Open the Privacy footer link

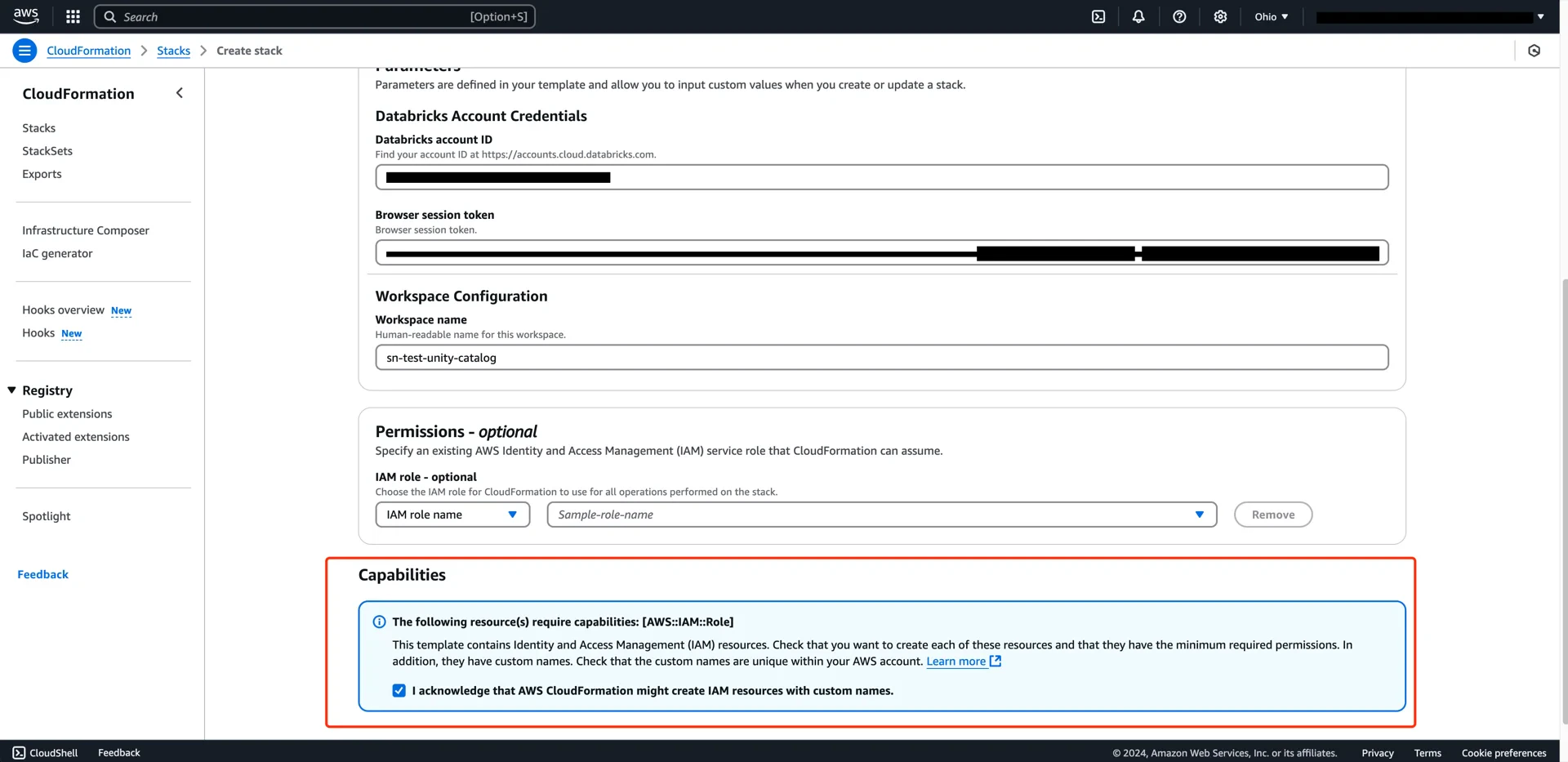[1378, 753]
